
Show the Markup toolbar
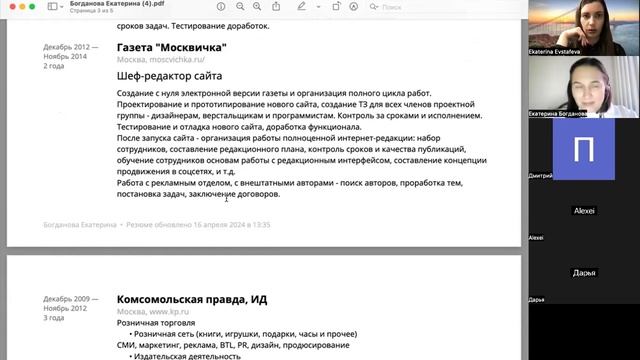point(353,7)
